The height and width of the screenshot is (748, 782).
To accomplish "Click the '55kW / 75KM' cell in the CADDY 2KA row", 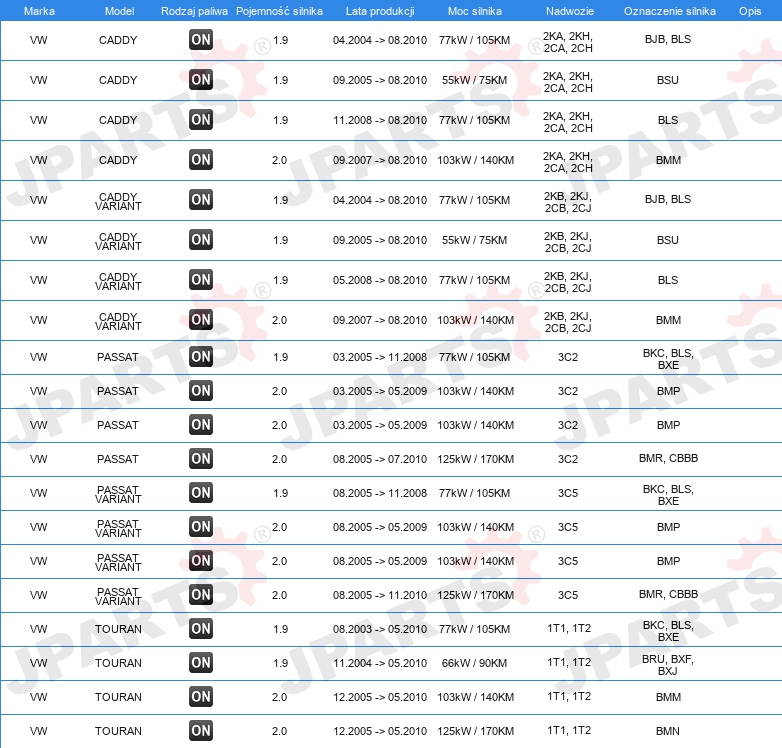I will pos(474,80).
